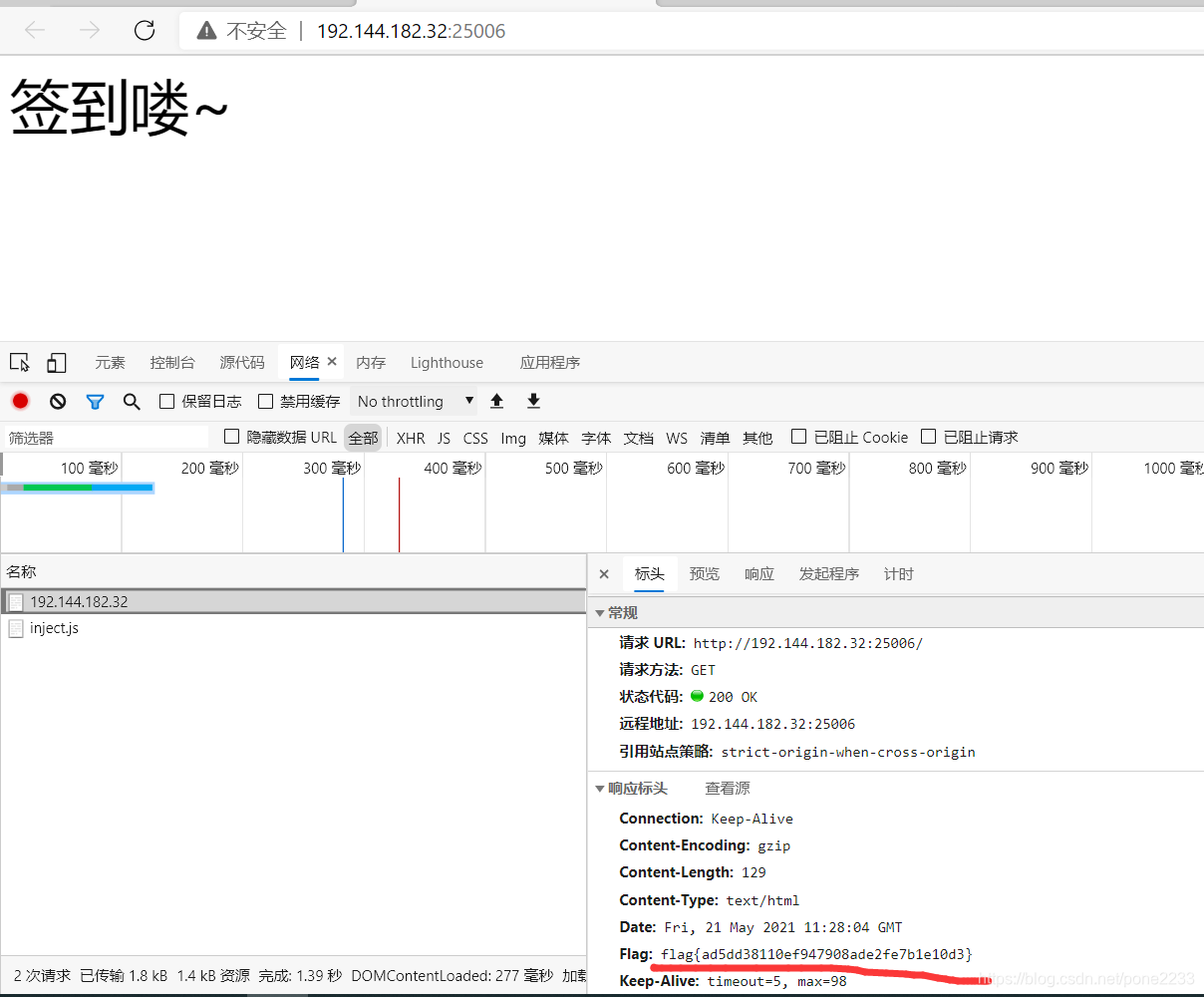1204x997 pixels.
Task: Stop recording network log red button
Action: (x=20, y=401)
